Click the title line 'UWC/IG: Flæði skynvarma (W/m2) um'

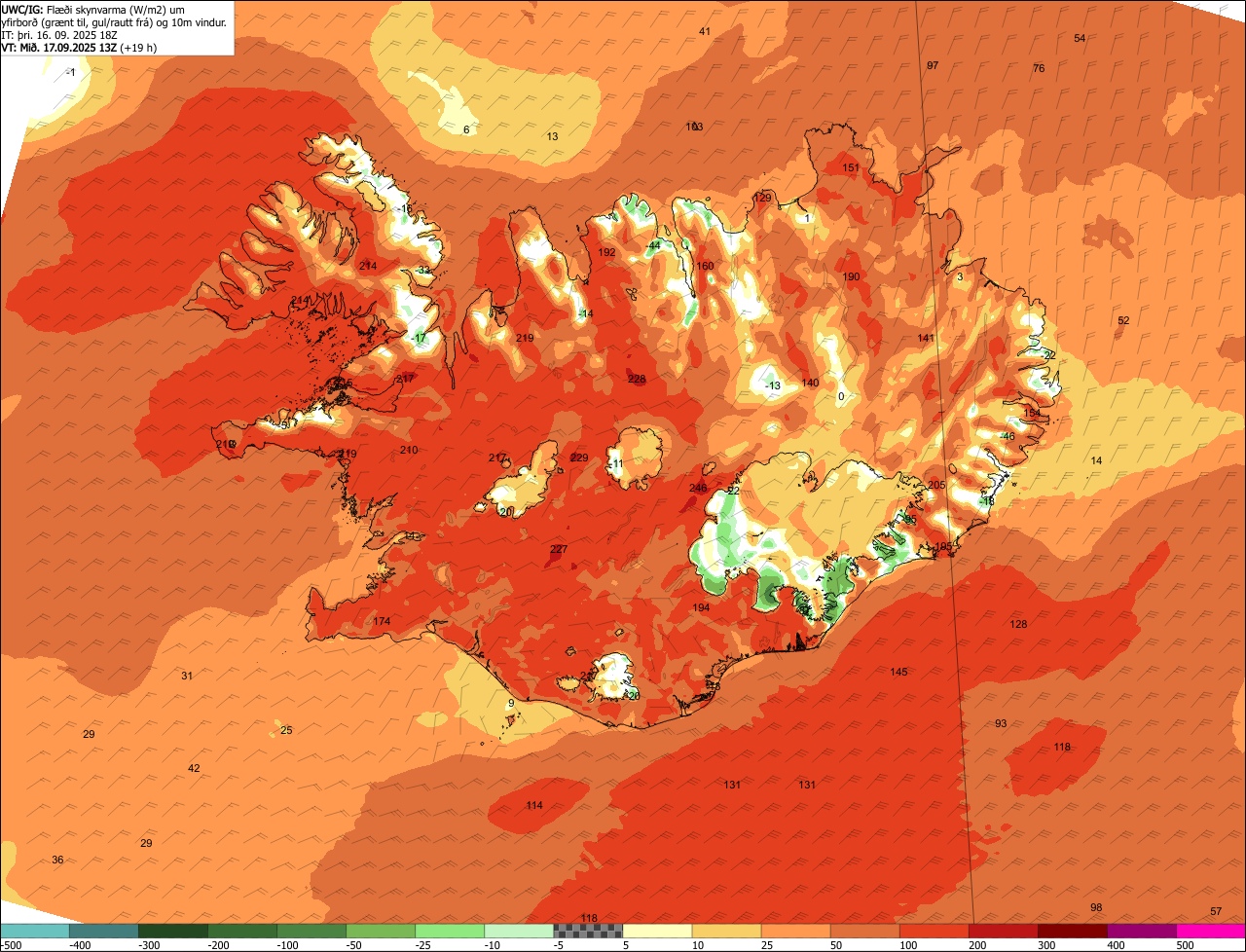tap(93, 9)
